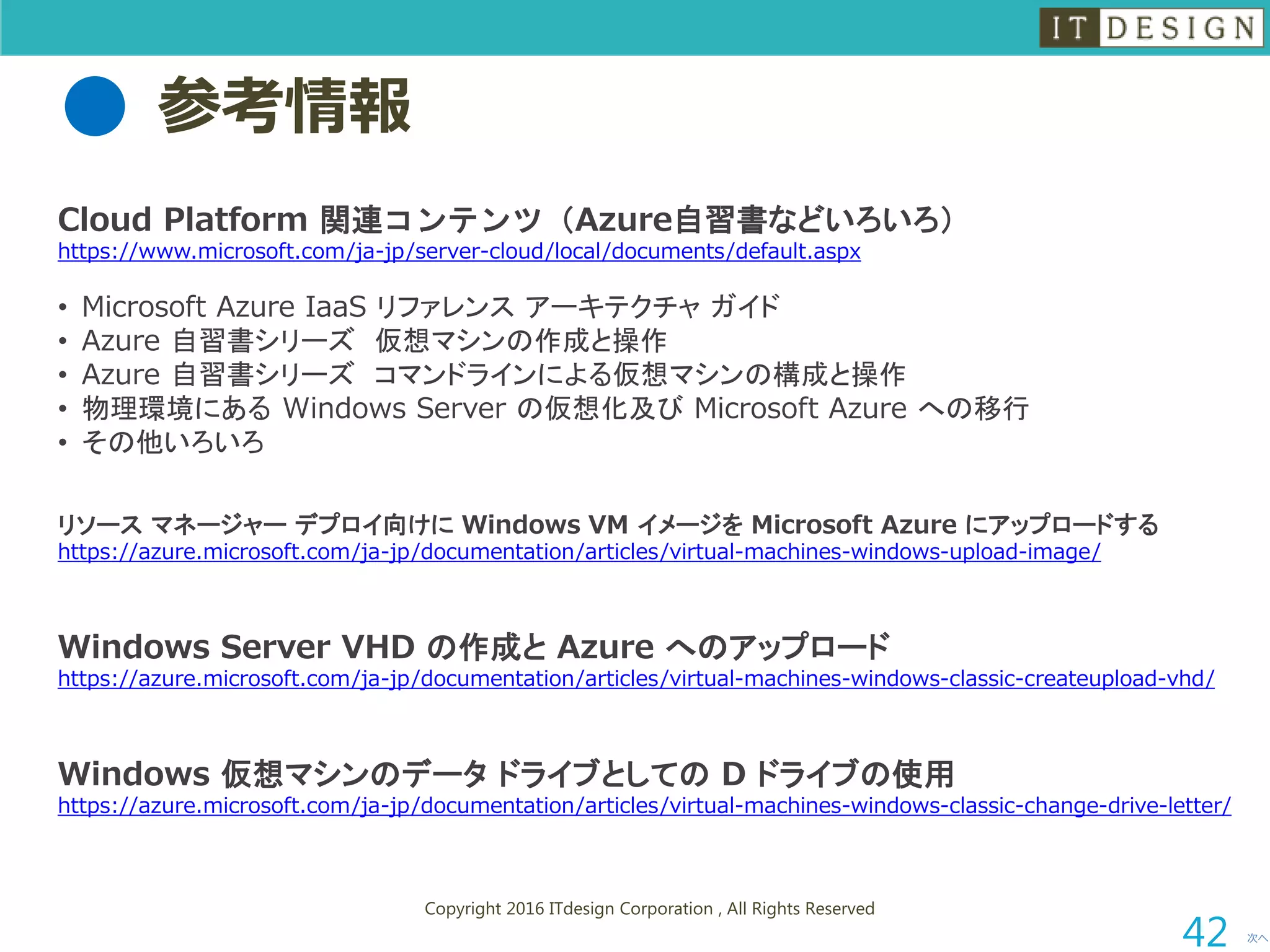1270x952 pixels.
Task: Open the server-cloud default.aspx documents link
Action: [x=459, y=251]
